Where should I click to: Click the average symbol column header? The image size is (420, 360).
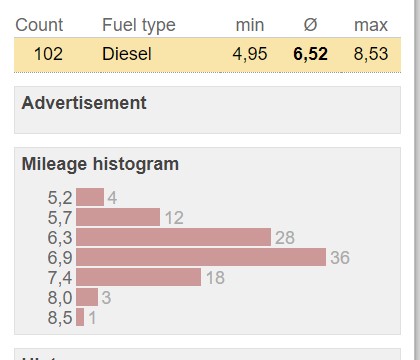tap(310, 25)
